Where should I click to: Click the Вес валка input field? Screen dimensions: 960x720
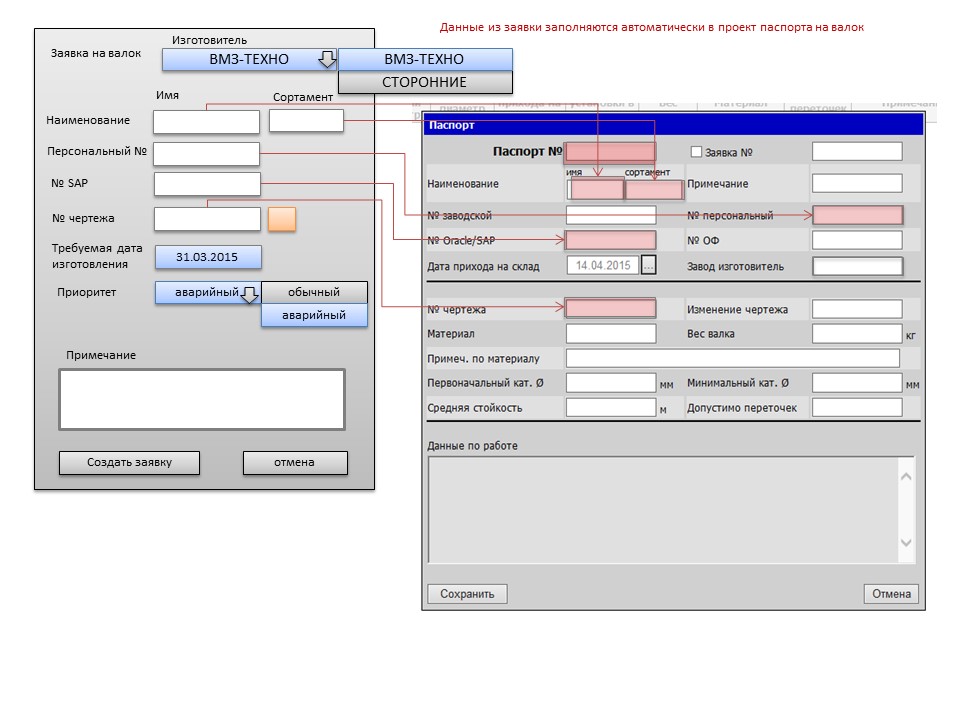(x=857, y=334)
